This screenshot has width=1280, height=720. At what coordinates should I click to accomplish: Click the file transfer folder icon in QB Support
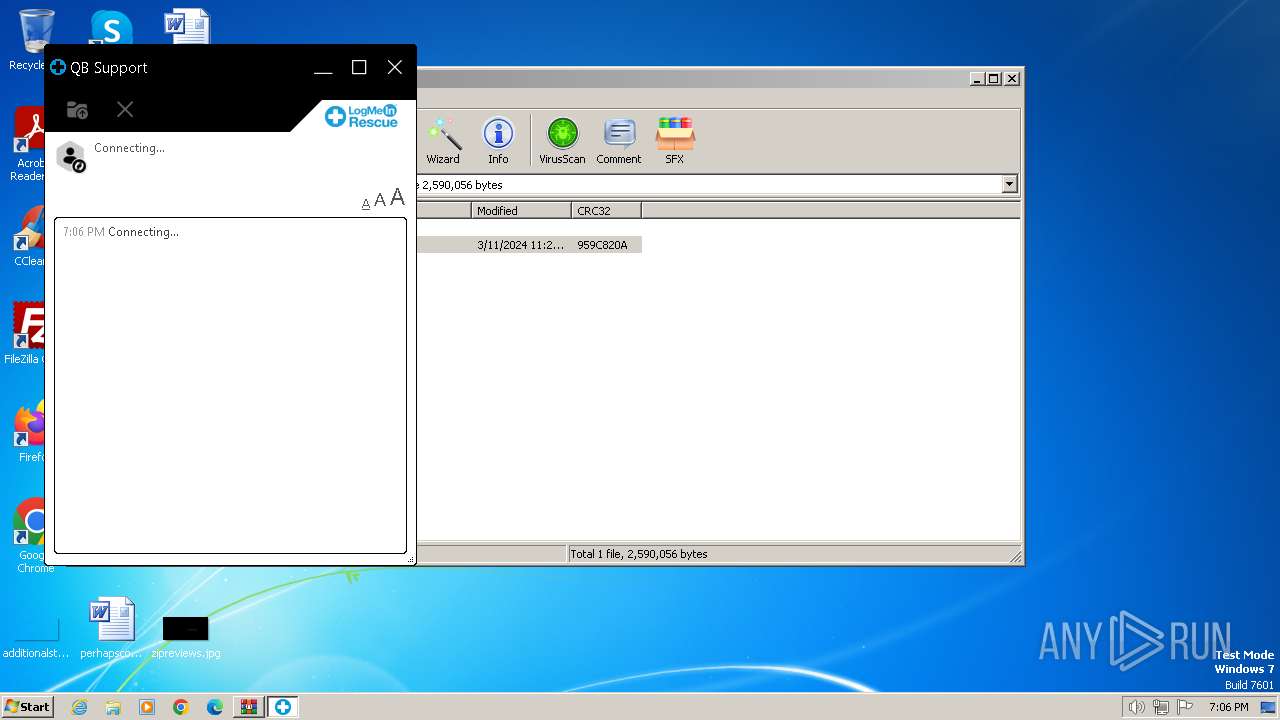coord(77,110)
